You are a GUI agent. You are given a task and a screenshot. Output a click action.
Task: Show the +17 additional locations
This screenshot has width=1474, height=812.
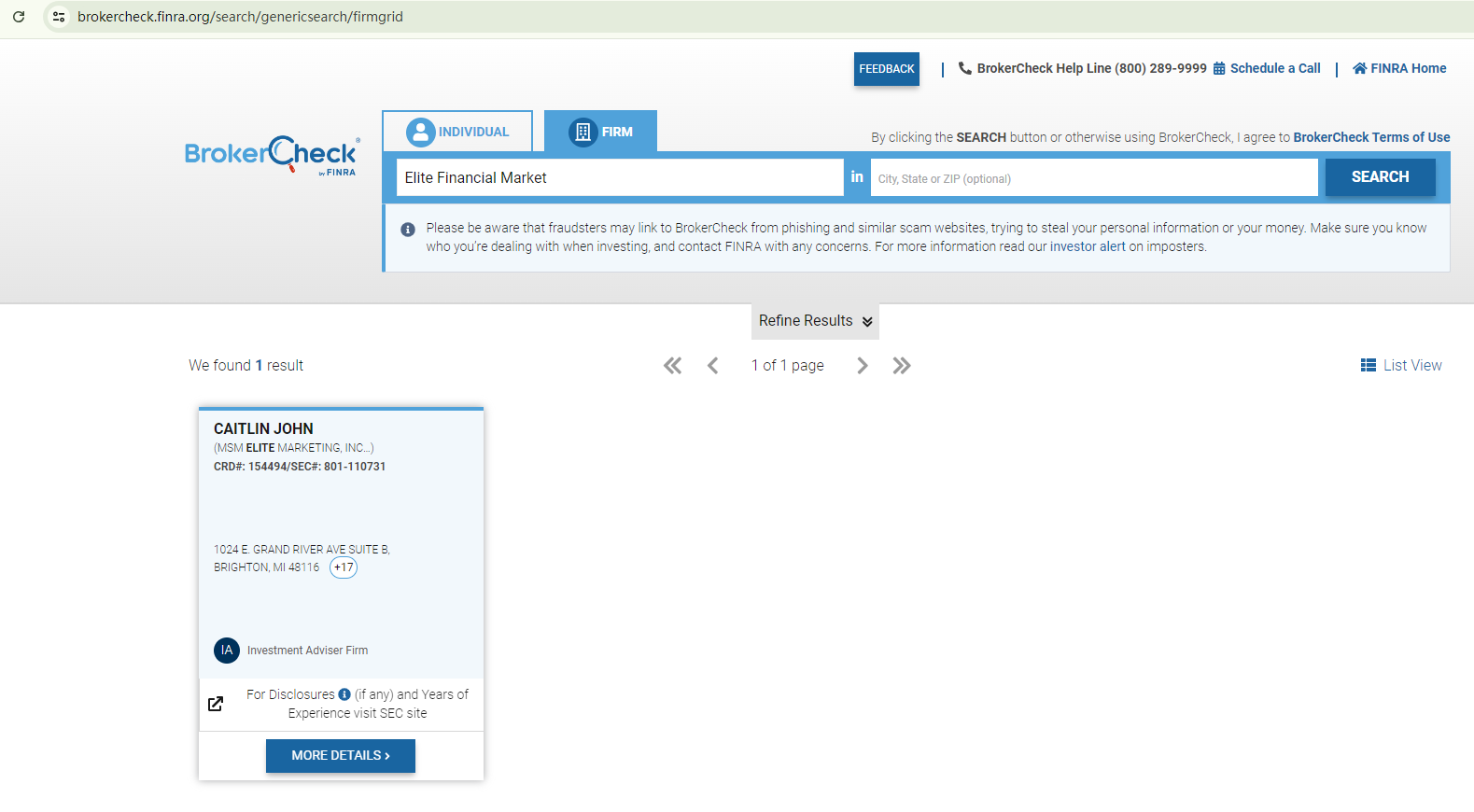click(344, 567)
